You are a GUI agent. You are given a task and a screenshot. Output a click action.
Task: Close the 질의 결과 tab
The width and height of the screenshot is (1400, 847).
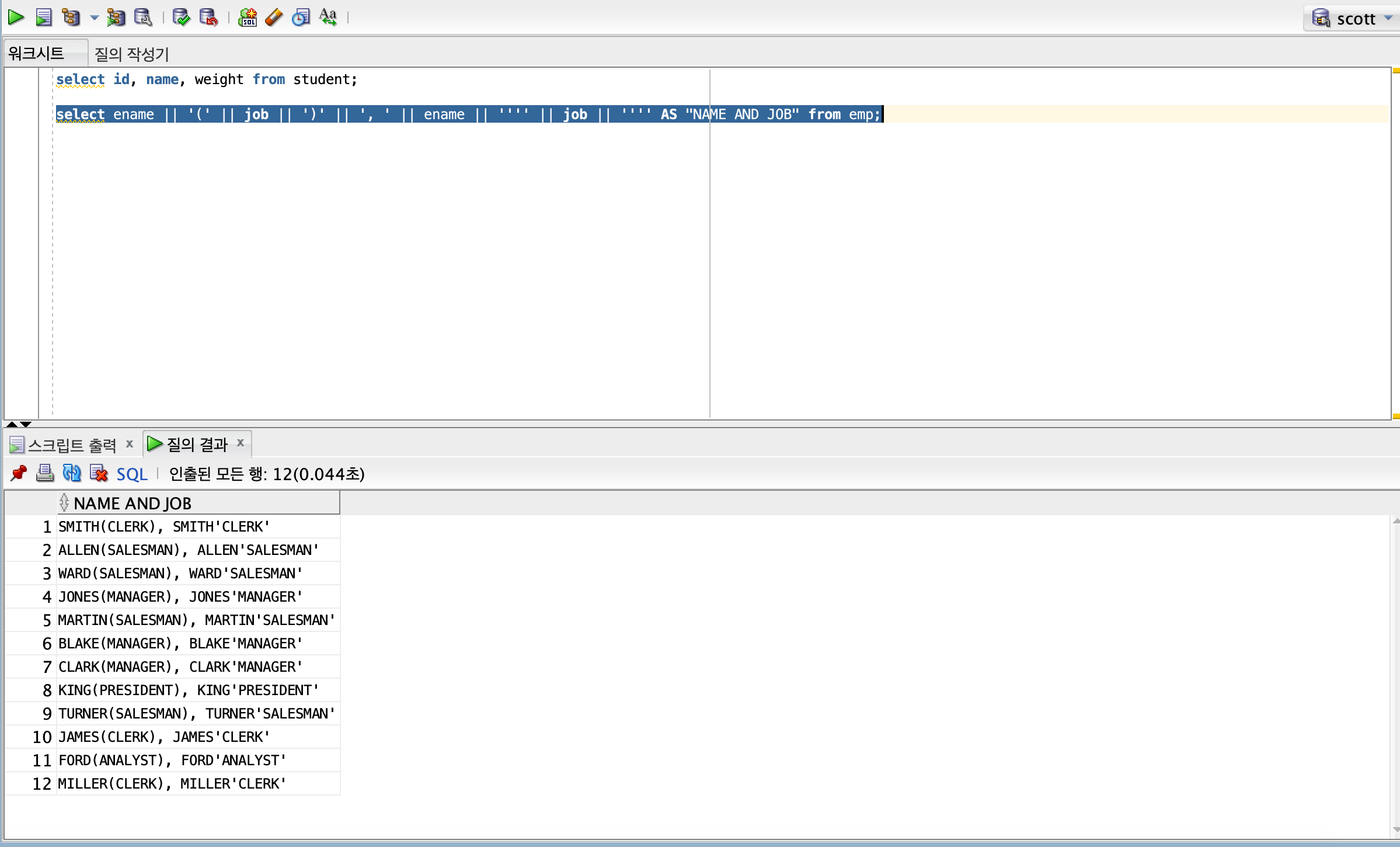240,443
